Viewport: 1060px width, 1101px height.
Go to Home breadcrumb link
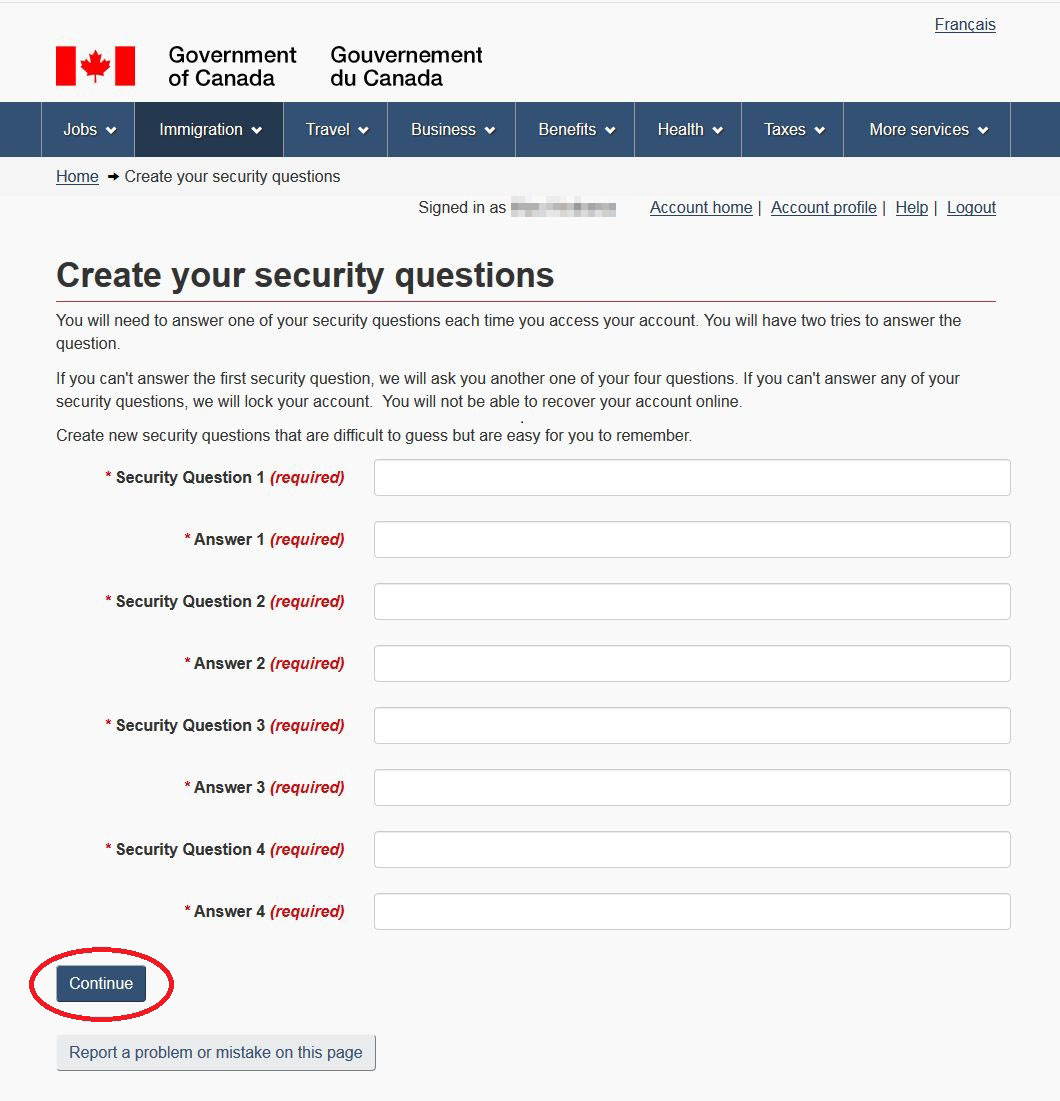coord(77,176)
